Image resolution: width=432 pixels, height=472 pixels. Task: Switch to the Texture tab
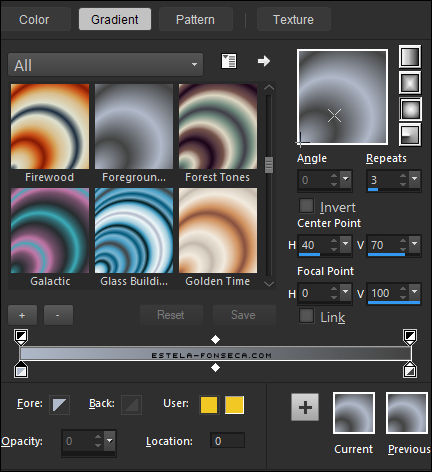(x=293, y=19)
